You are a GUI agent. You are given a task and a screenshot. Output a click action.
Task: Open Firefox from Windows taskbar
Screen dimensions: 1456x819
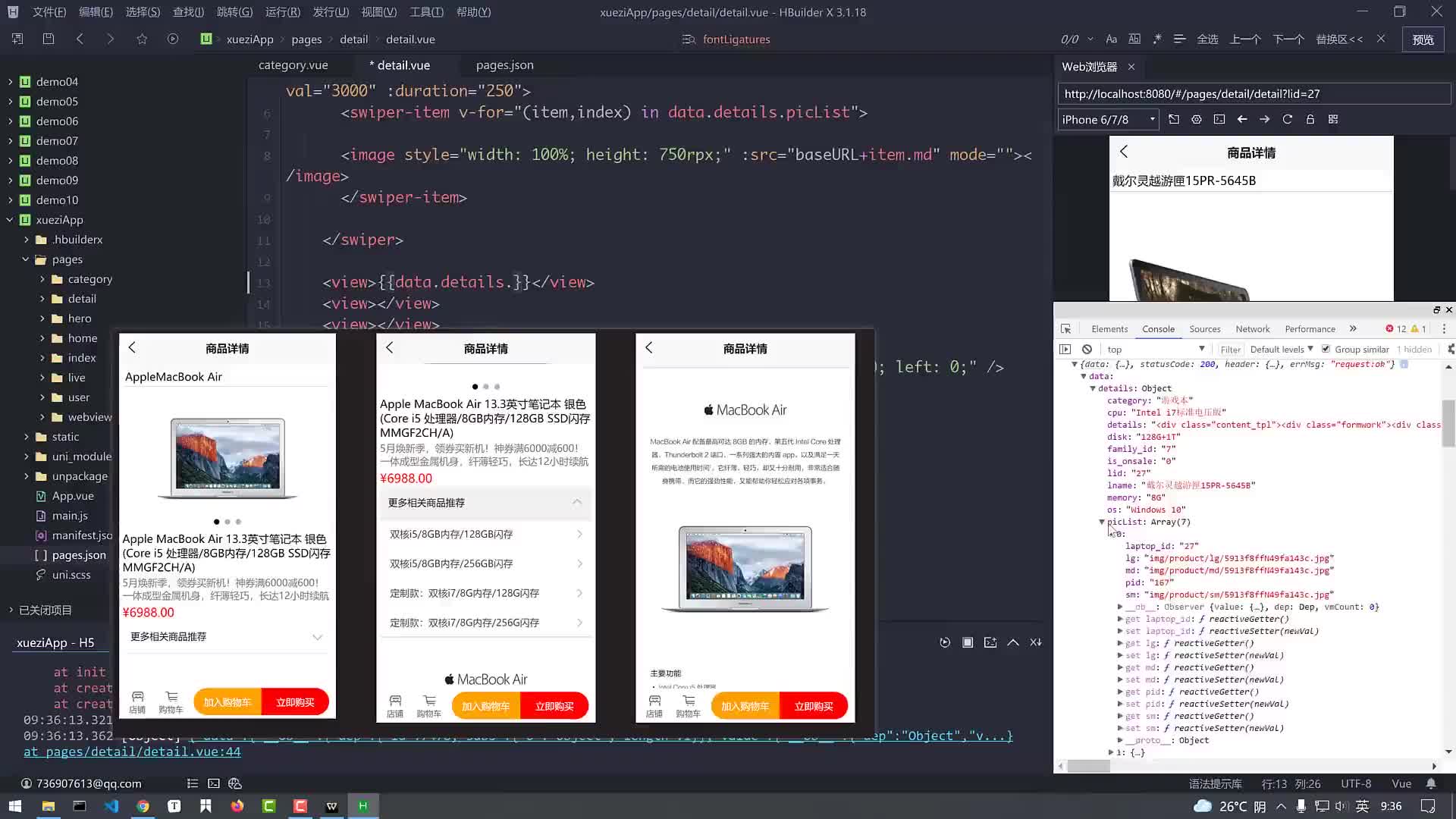pyautogui.click(x=237, y=805)
